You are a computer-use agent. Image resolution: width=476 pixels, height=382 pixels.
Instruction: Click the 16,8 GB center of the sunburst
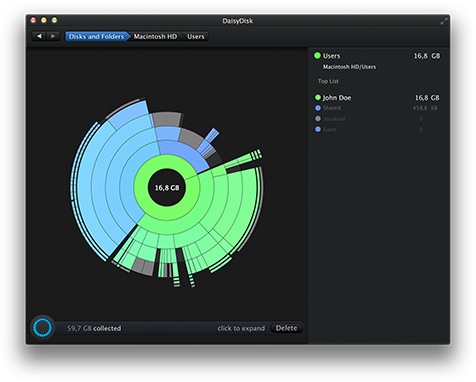tap(167, 188)
